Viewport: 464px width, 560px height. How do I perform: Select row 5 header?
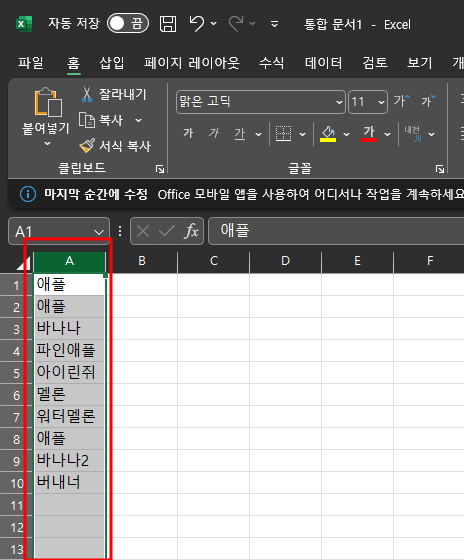(x=16, y=373)
